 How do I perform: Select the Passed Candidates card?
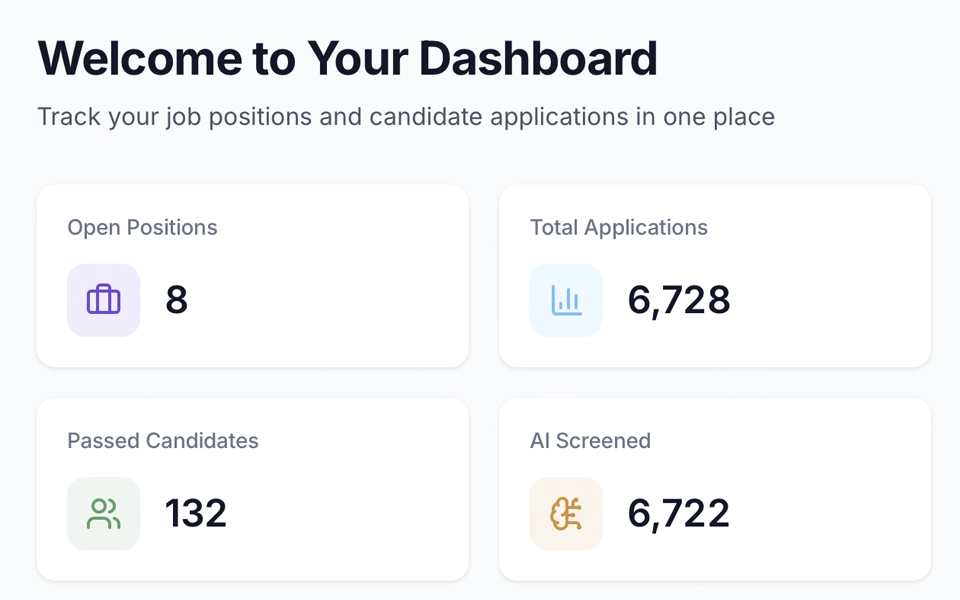pos(252,488)
